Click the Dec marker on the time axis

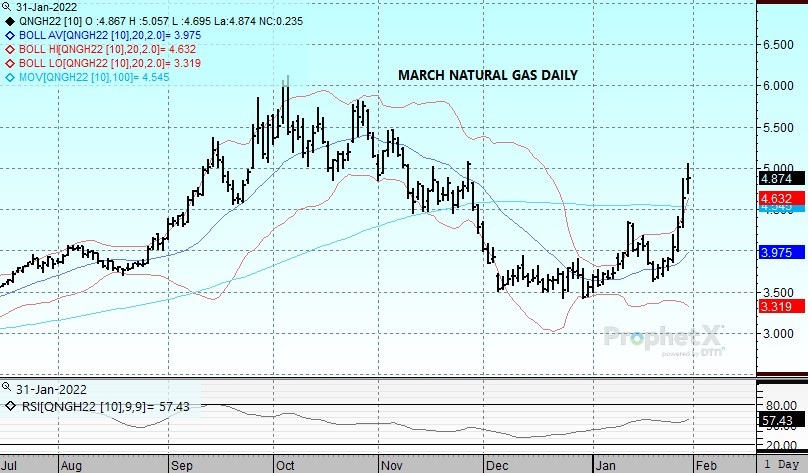(x=495, y=465)
